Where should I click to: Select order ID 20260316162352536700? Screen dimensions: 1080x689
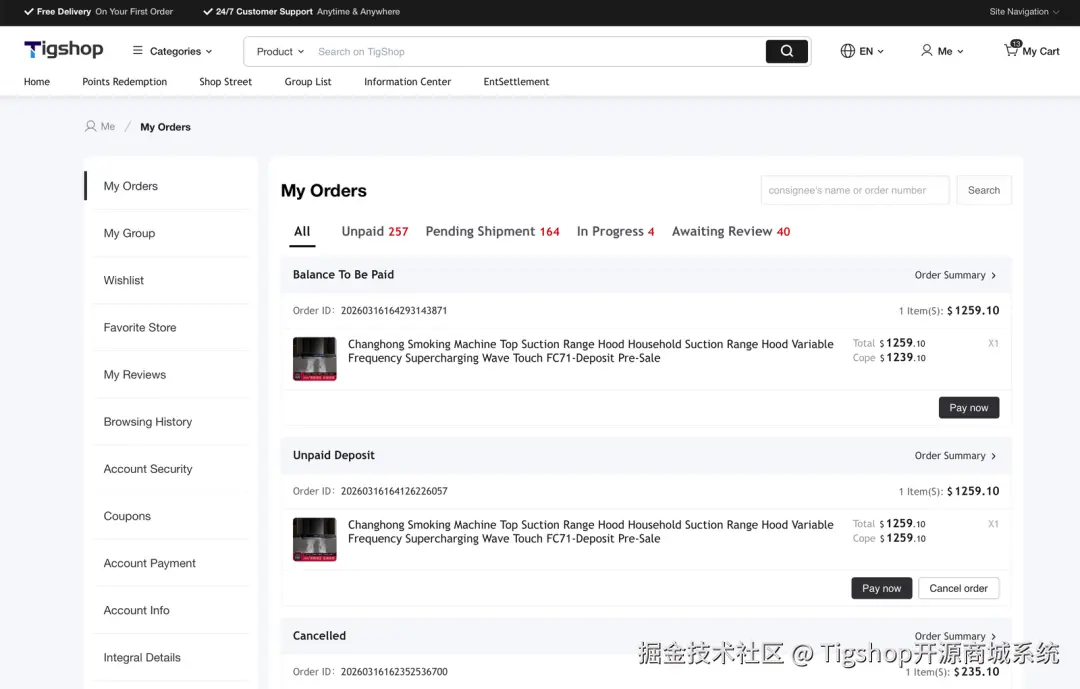click(x=394, y=672)
